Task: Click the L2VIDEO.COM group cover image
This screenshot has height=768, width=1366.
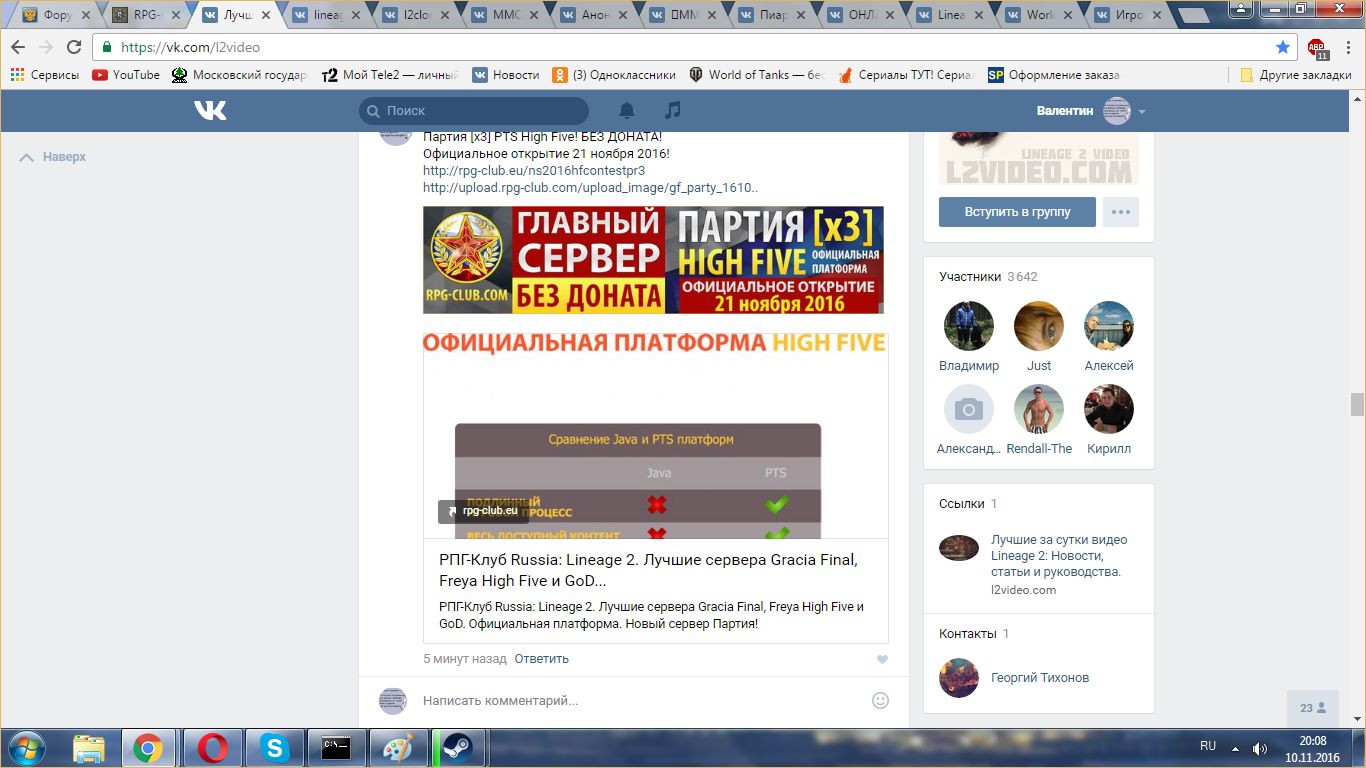Action: [1038, 158]
